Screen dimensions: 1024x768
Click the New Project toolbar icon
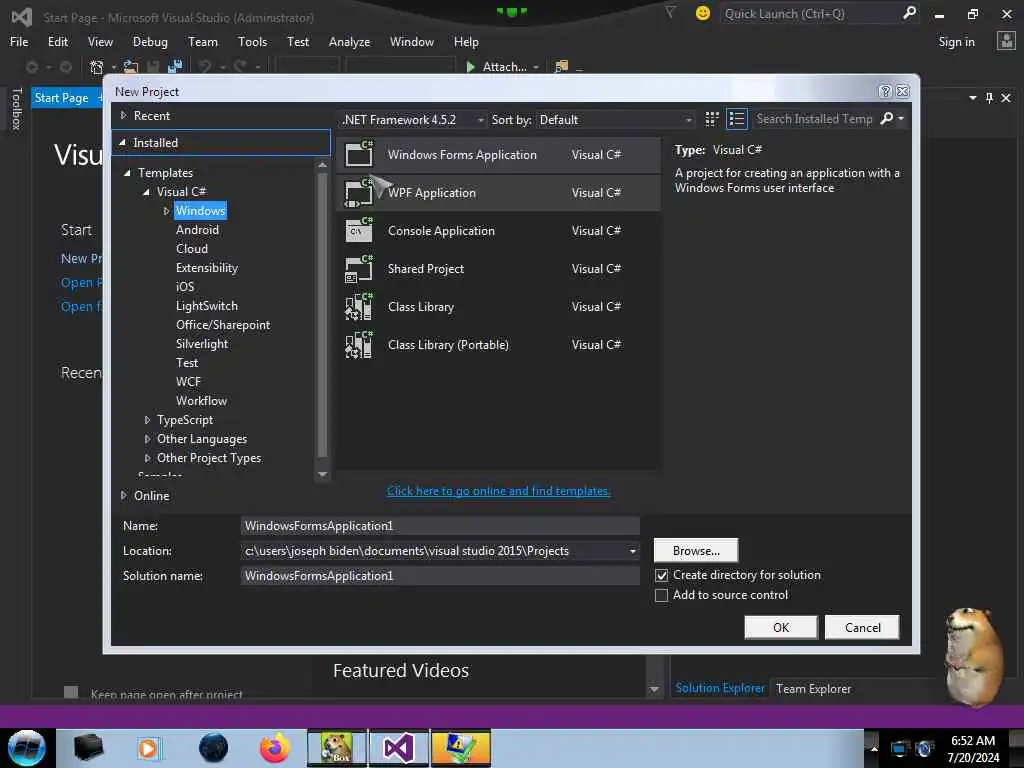(x=97, y=67)
